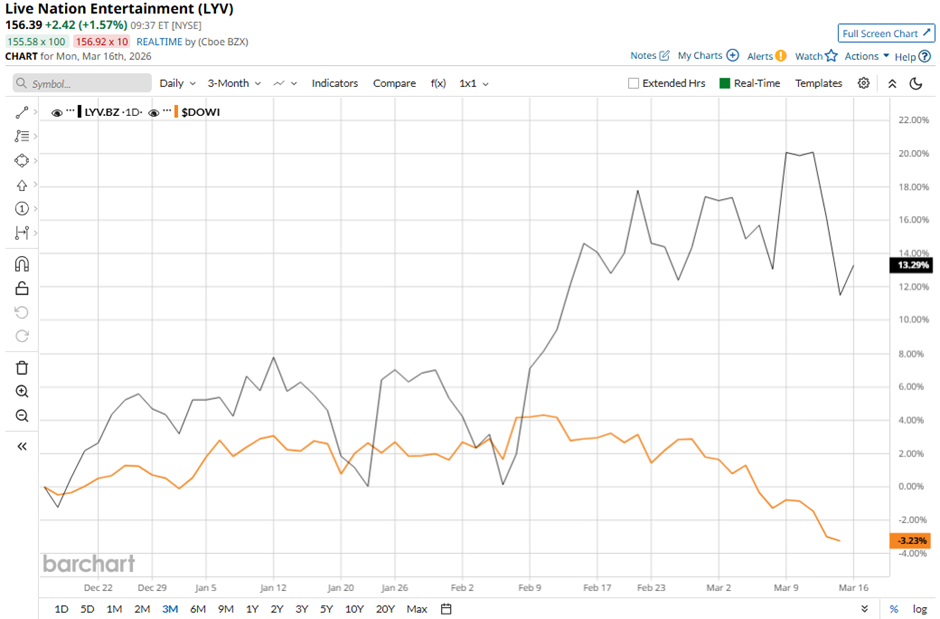Click the Watch star icon
The image size is (940, 619).
click(x=831, y=56)
